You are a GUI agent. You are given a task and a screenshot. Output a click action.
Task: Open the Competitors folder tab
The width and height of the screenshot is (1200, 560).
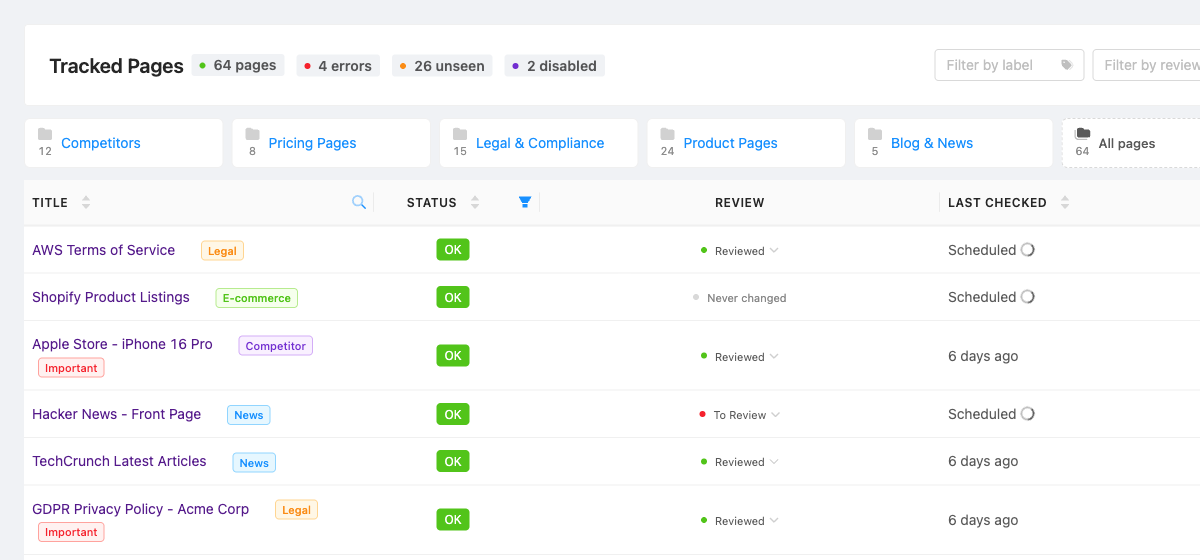tap(123, 143)
